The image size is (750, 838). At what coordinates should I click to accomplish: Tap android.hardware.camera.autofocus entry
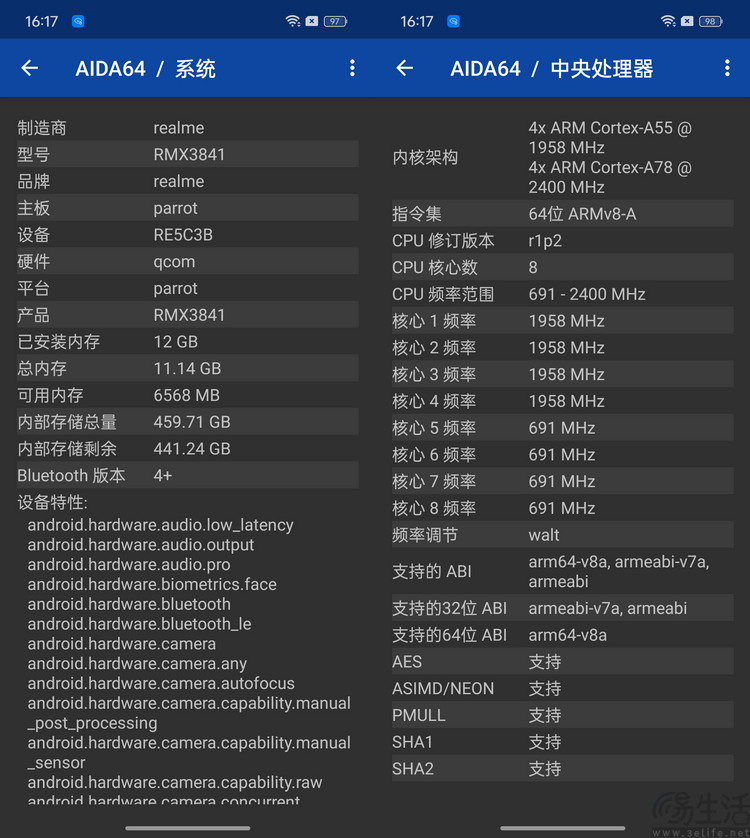[161, 683]
